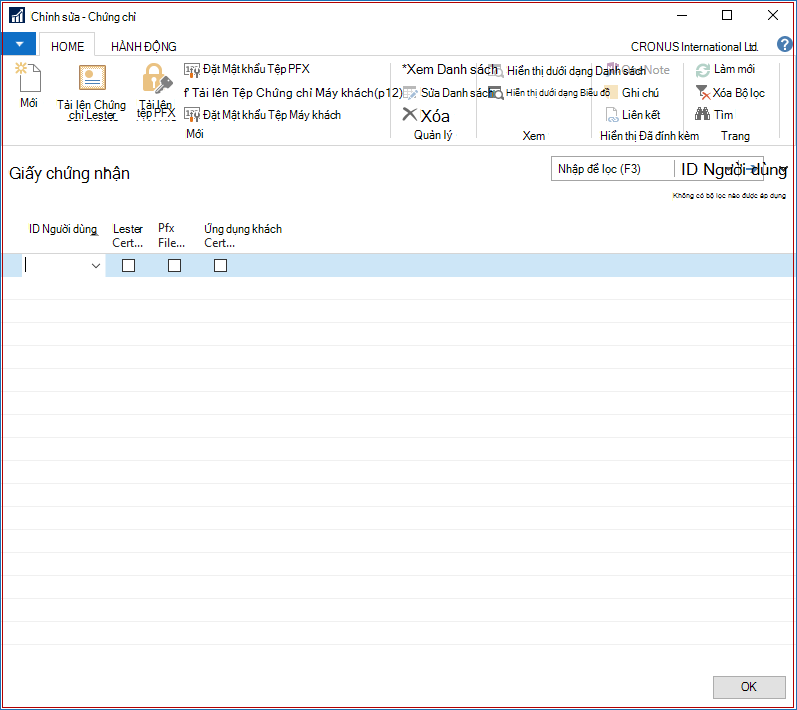Click the Nhập để lọc (F3) filter box
The height and width of the screenshot is (710, 797).
point(612,169)
